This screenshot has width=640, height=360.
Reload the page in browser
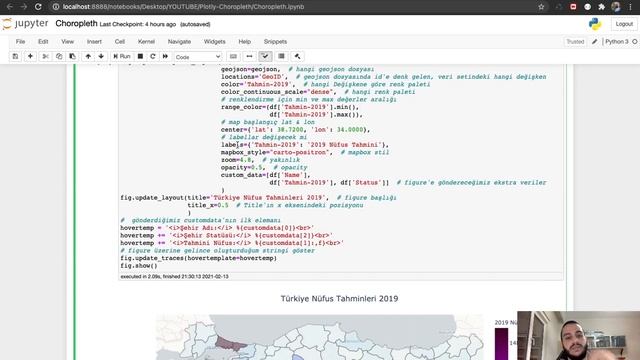tap(38, 7)
